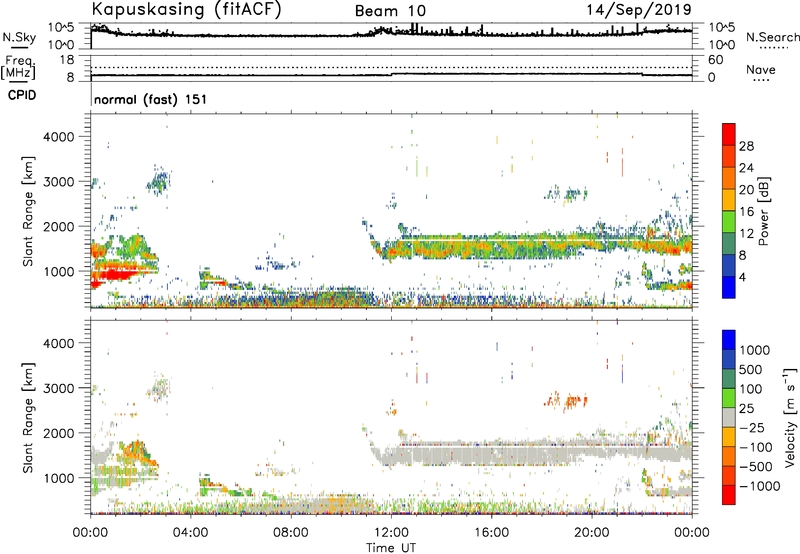Click the 12:00 time axis tick
Screen dimensions: 800x554
tap(391, 533)
